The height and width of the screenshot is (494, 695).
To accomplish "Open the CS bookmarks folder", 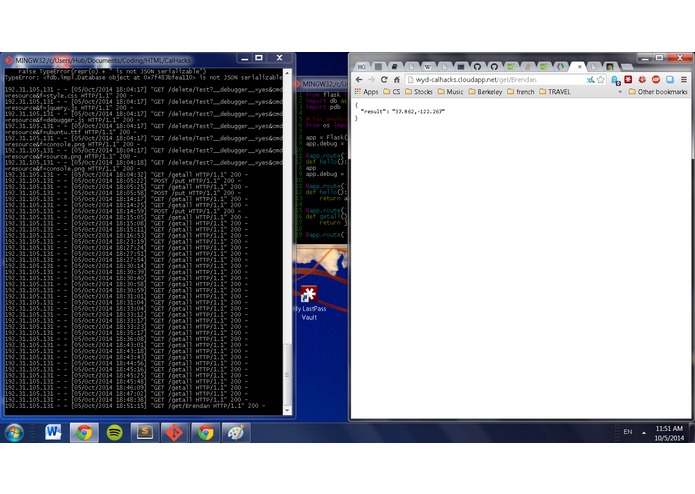I will [391, 92].
